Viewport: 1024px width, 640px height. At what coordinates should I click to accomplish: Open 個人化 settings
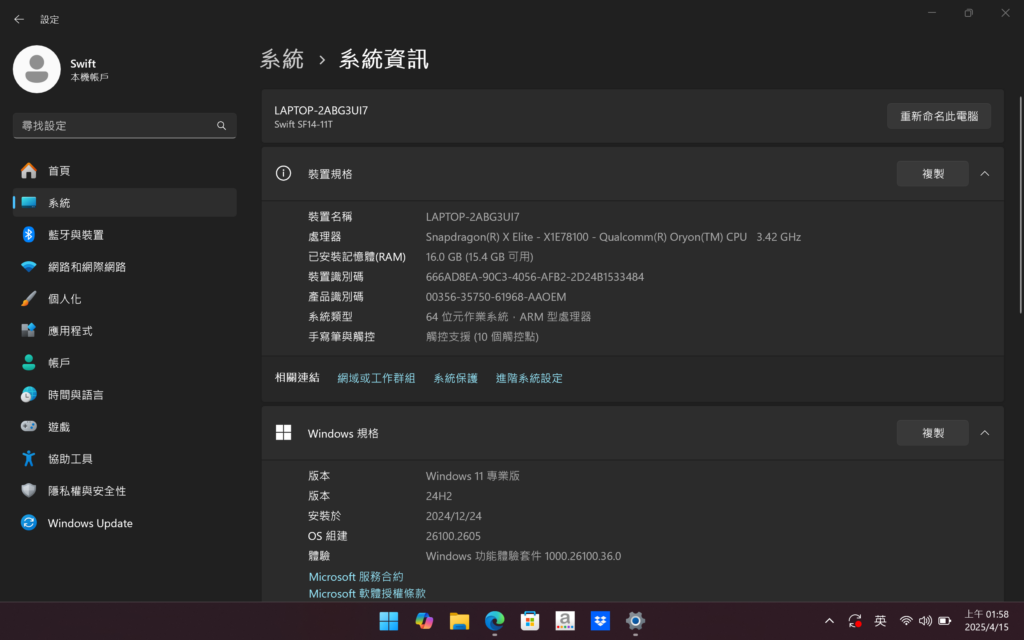pos(125,298)
